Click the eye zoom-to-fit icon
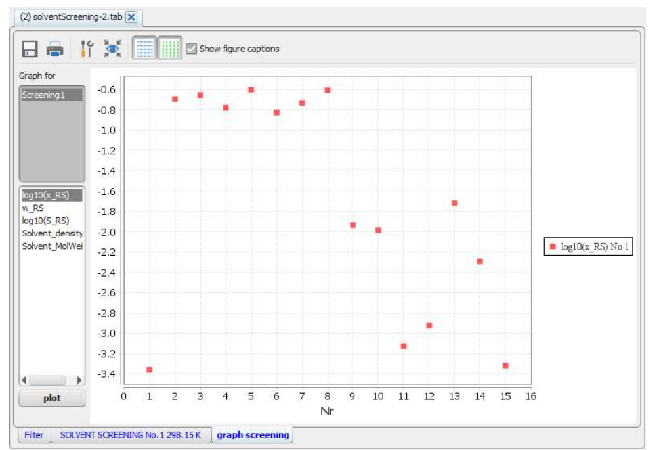The height and width of the screenshot is (450, 660). 112,49
